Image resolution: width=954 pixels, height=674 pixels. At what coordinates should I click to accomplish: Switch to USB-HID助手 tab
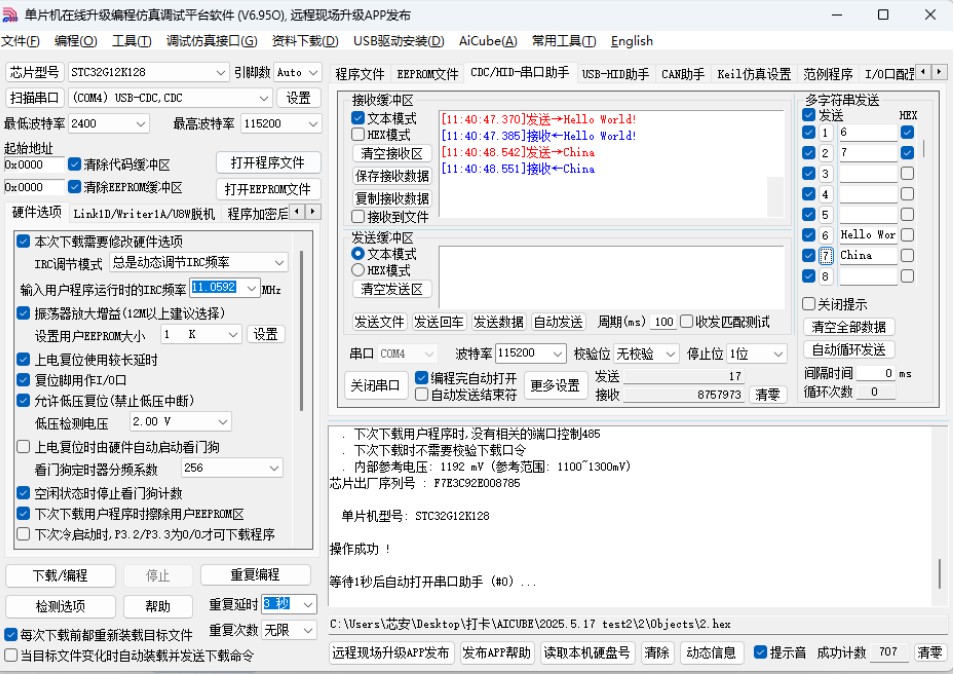615,74
